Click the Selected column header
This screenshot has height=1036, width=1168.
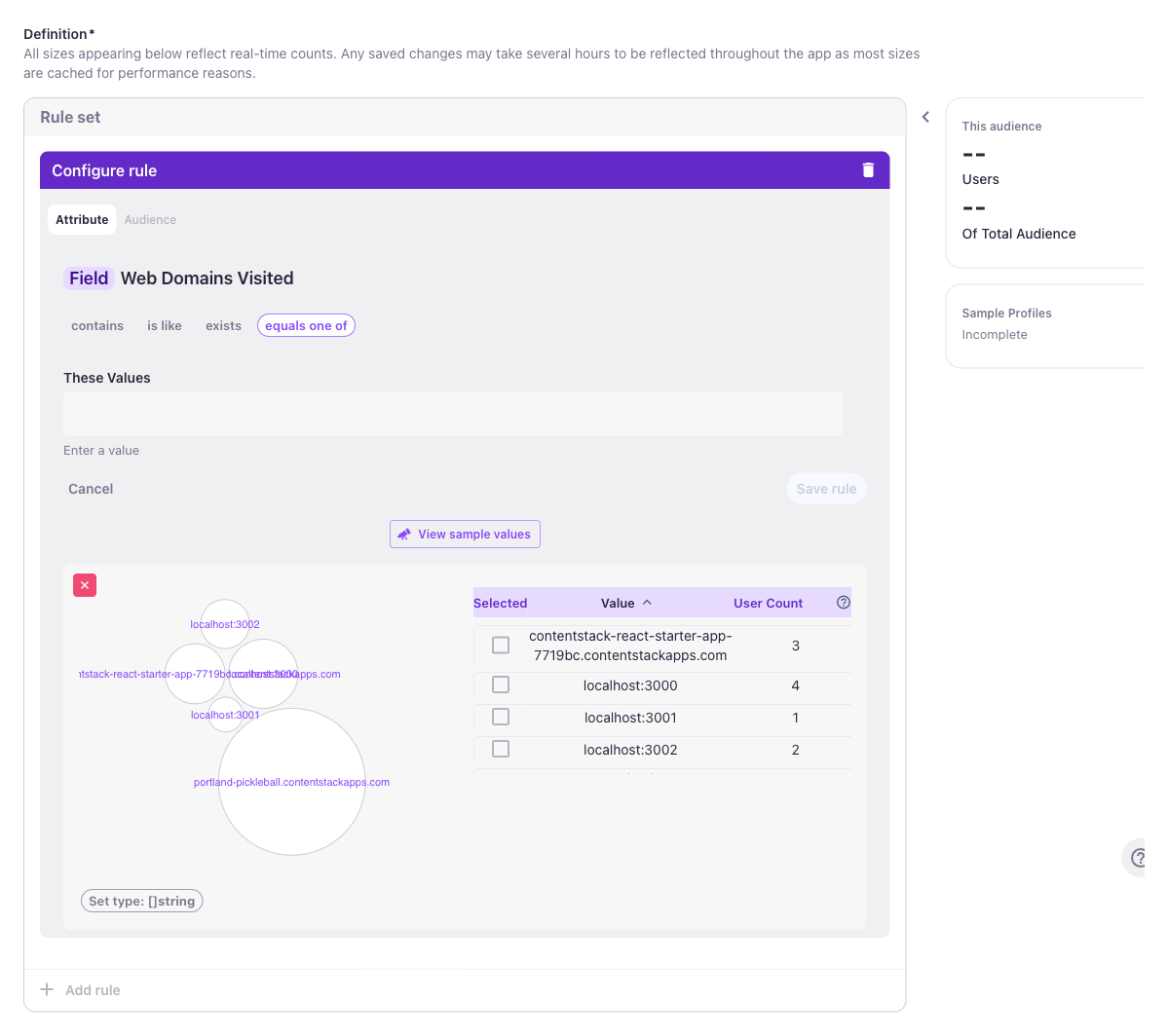coord(501,604)
